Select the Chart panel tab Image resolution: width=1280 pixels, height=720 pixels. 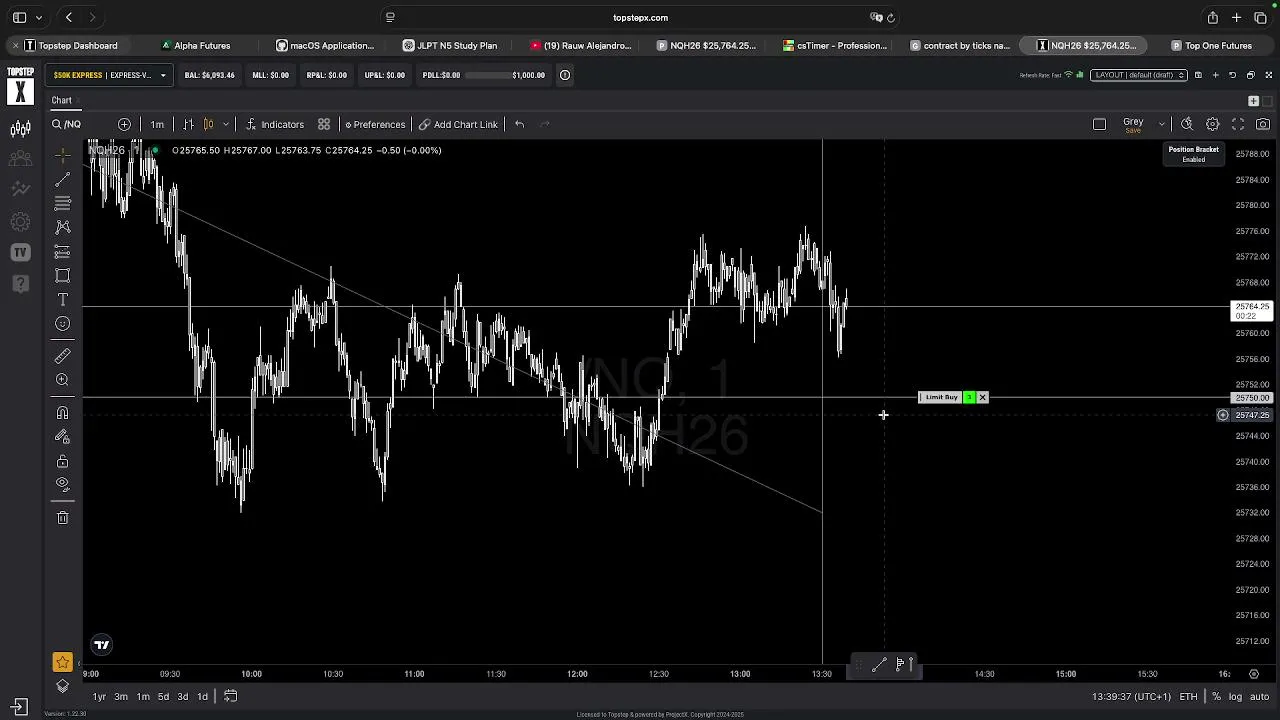coord(62,100)
